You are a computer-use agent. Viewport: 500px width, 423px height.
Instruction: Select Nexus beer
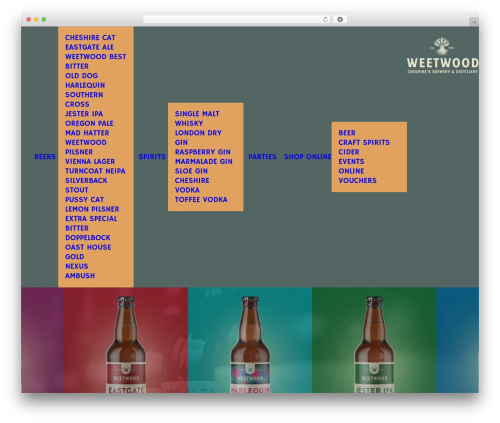click(x=77, y=266)
